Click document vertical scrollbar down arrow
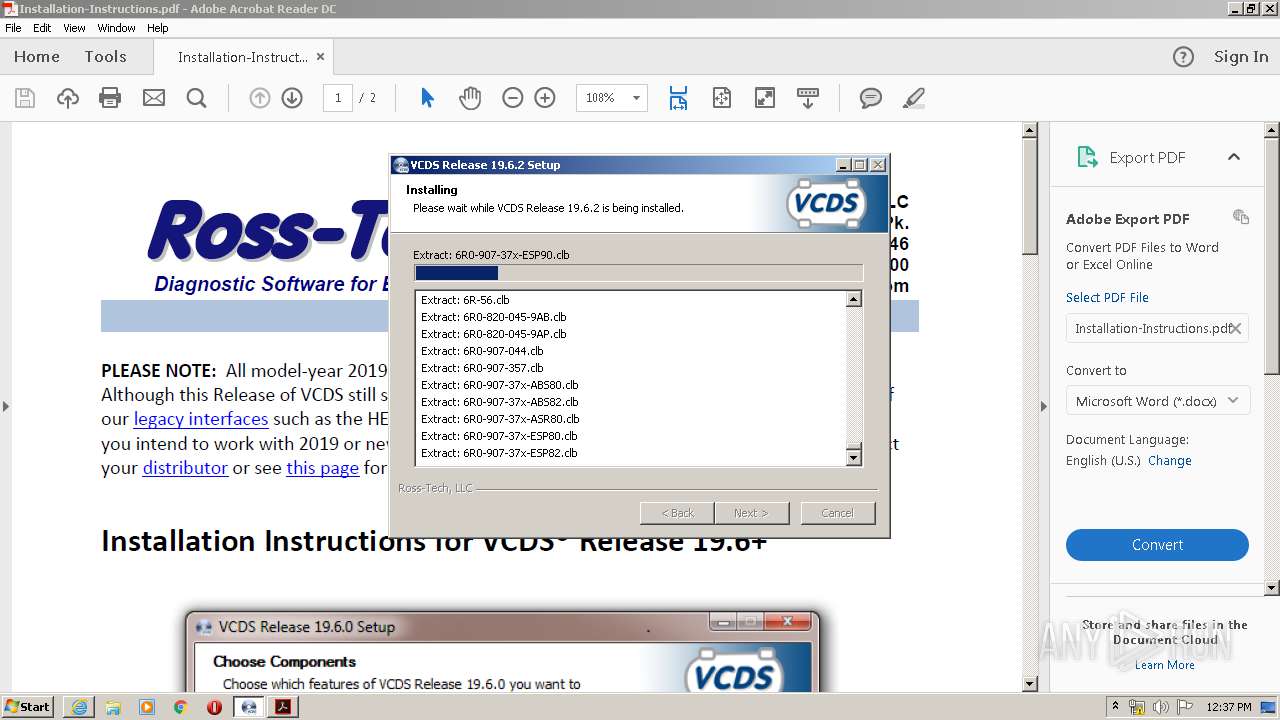 [x=1030, y=684]
